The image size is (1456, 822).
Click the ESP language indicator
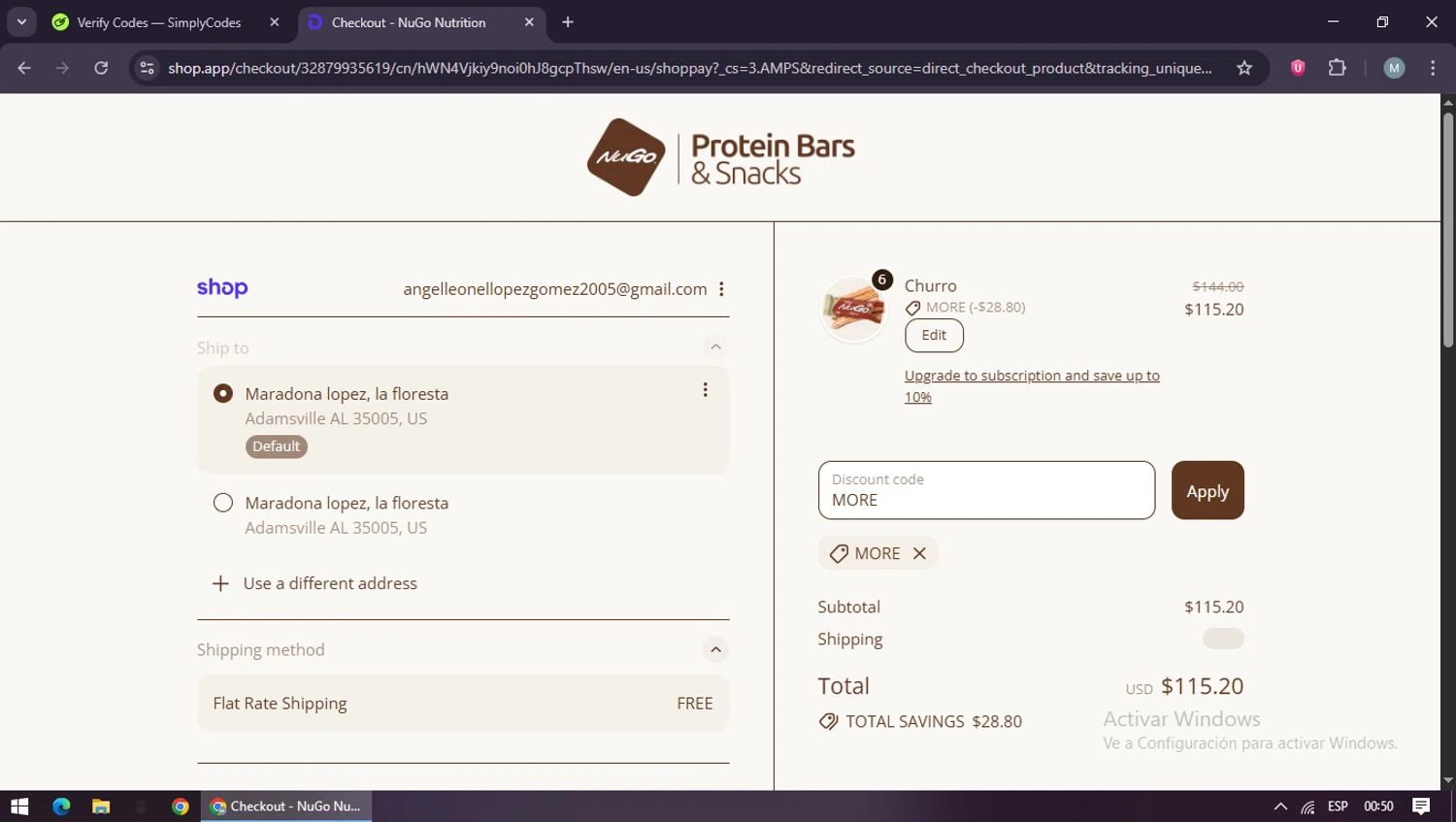coord(1338,806)
